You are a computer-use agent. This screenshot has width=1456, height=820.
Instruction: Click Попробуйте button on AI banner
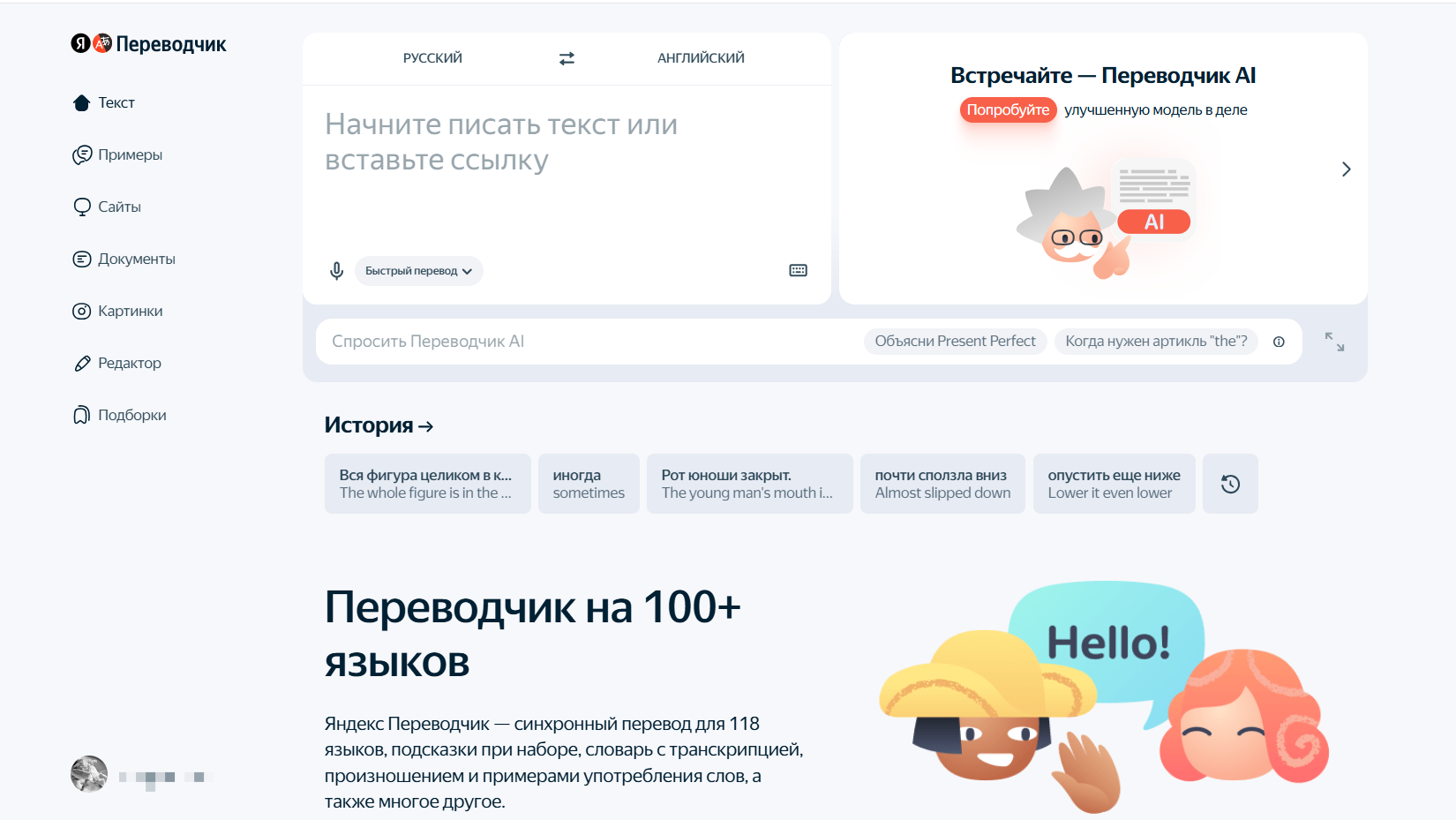pos(1008,109)
